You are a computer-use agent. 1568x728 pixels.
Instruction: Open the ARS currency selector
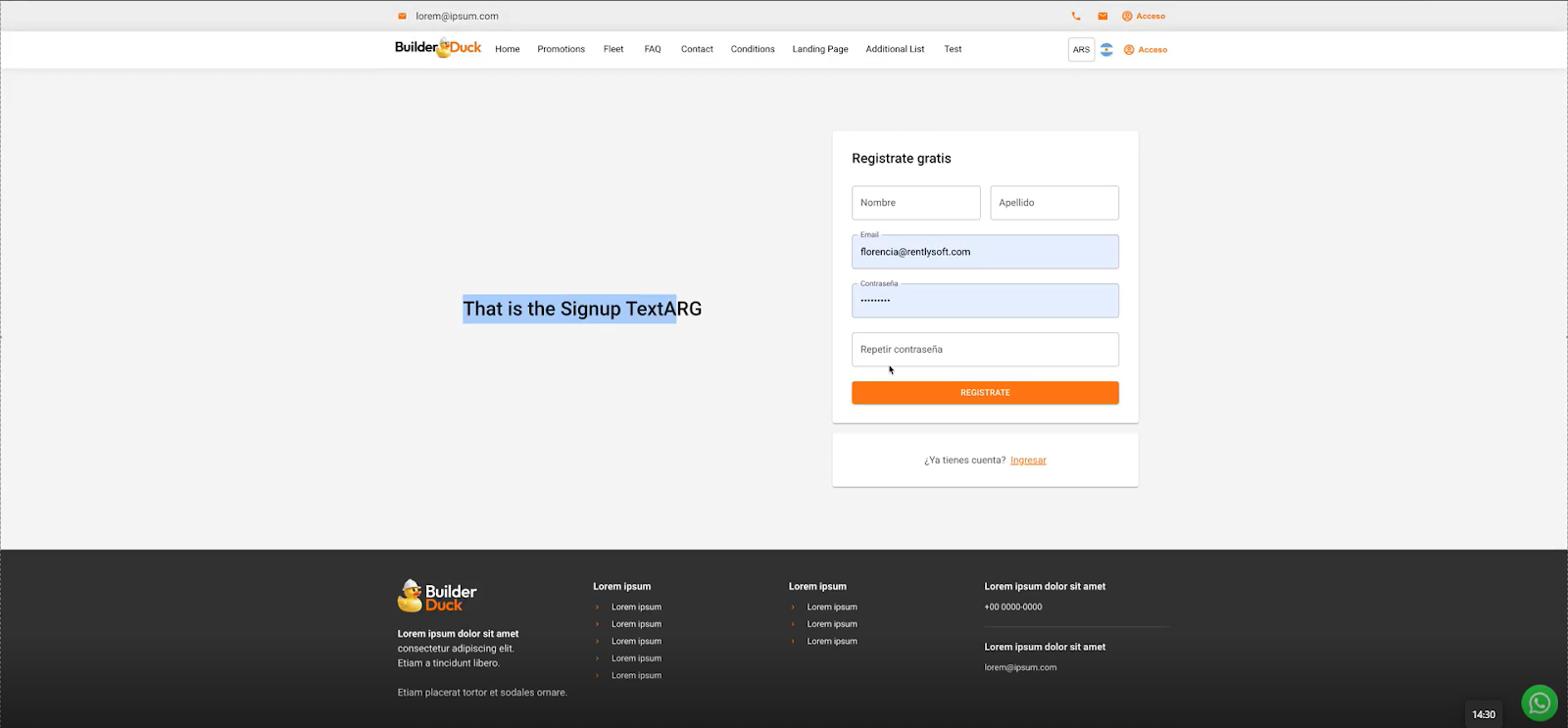[1081, 49]
